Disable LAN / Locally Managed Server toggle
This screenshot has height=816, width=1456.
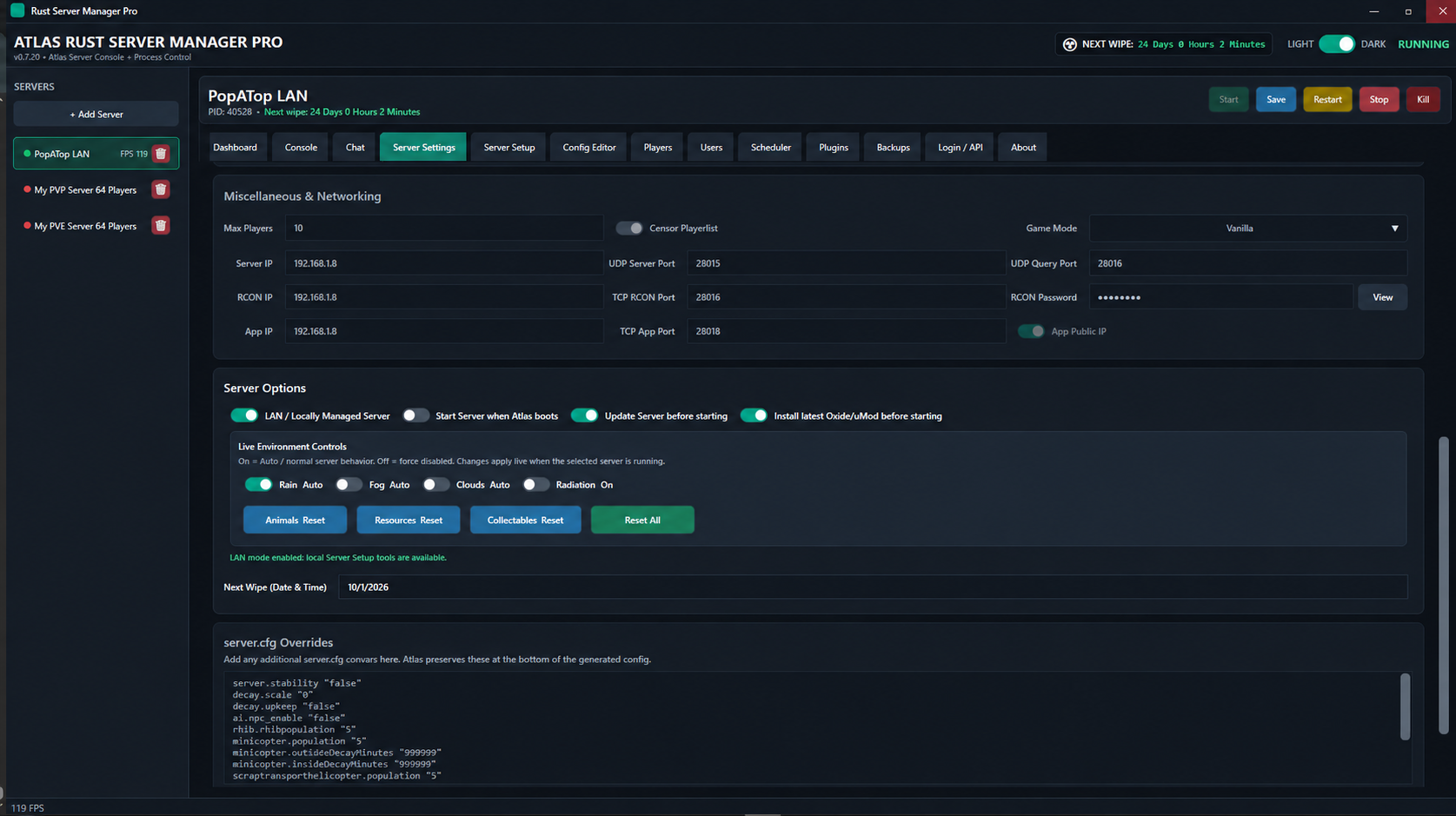244,415
